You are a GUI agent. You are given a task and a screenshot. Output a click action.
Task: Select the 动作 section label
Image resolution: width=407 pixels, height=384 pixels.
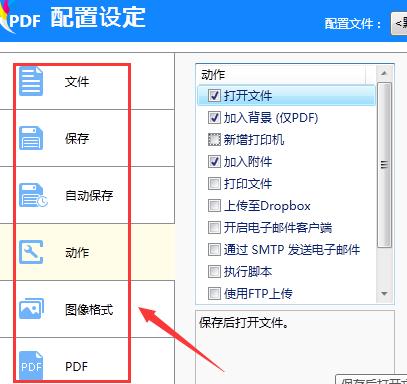coord(77,252)
